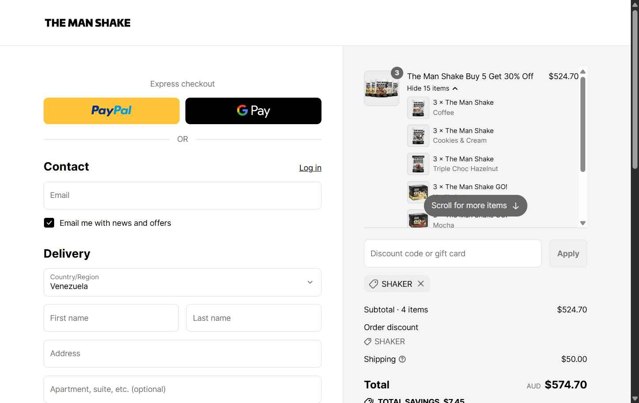Open the Country/Region dropdown
The image size is (639, 403).
pyautogui.click(x=182, y=282)
